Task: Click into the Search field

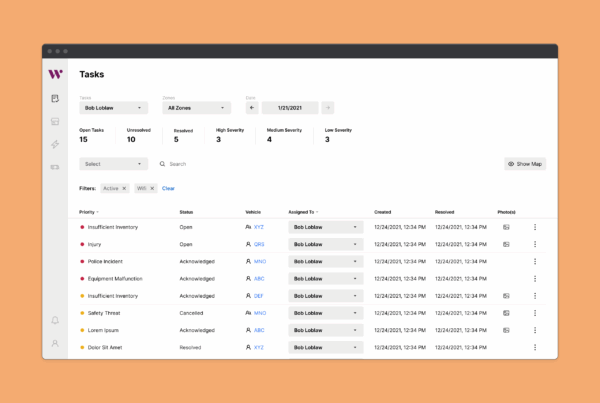Action: click(178, 164)
